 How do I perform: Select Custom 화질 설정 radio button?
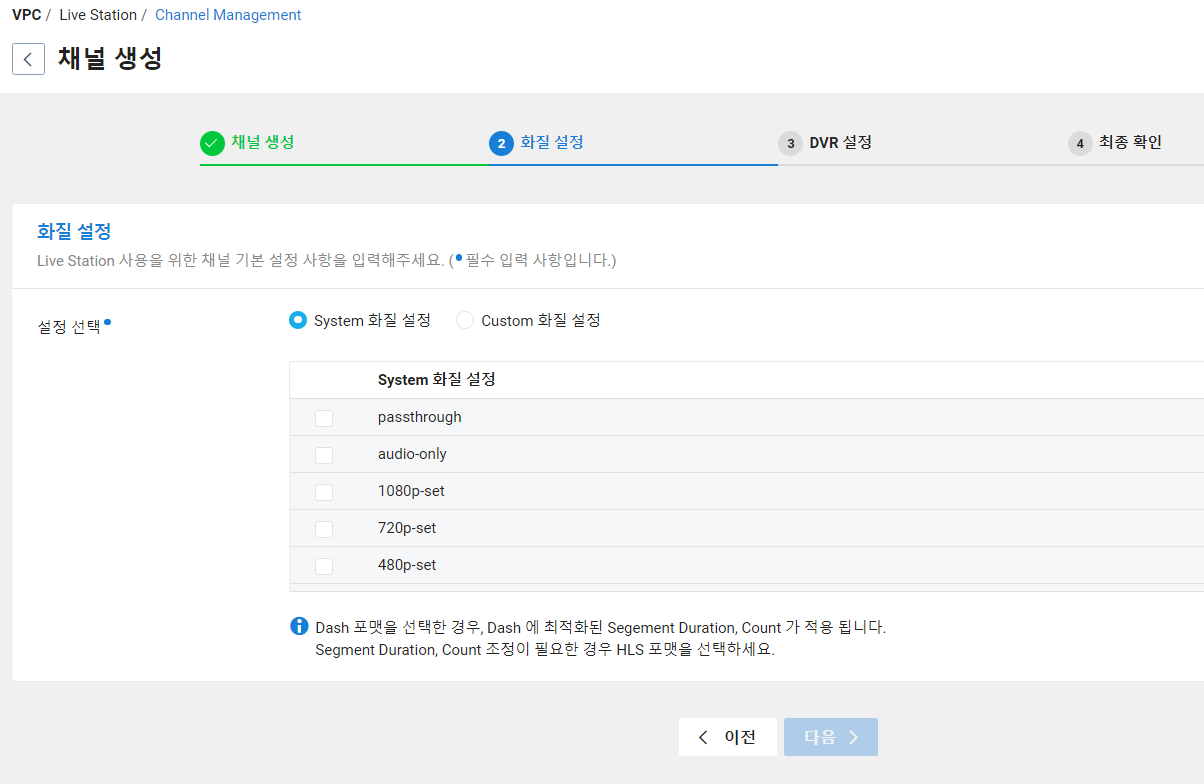coord(465,320)
